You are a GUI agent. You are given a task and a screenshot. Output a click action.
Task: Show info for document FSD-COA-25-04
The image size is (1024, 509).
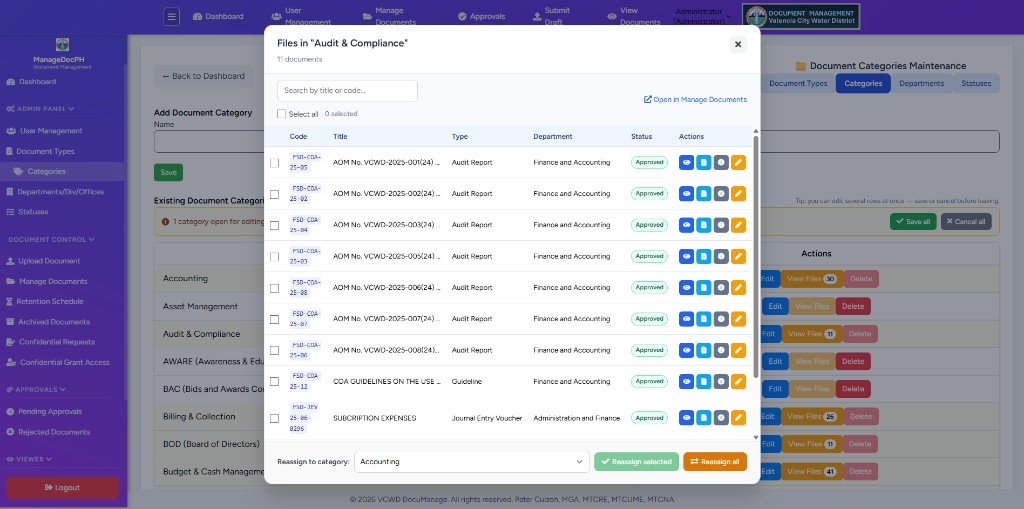click(x=721, y=225)
